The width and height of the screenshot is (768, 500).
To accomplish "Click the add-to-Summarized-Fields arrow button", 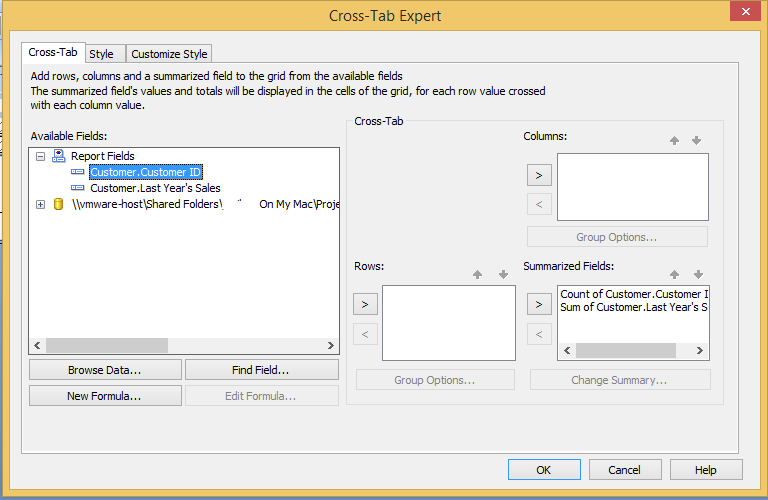I will click(x=539, y=303).
